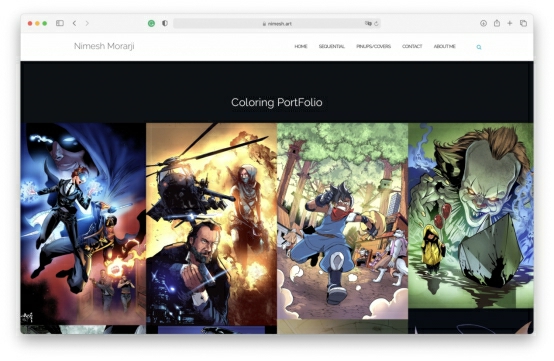Open the SEQUENTIAL menu item

(x=331, y=46)
